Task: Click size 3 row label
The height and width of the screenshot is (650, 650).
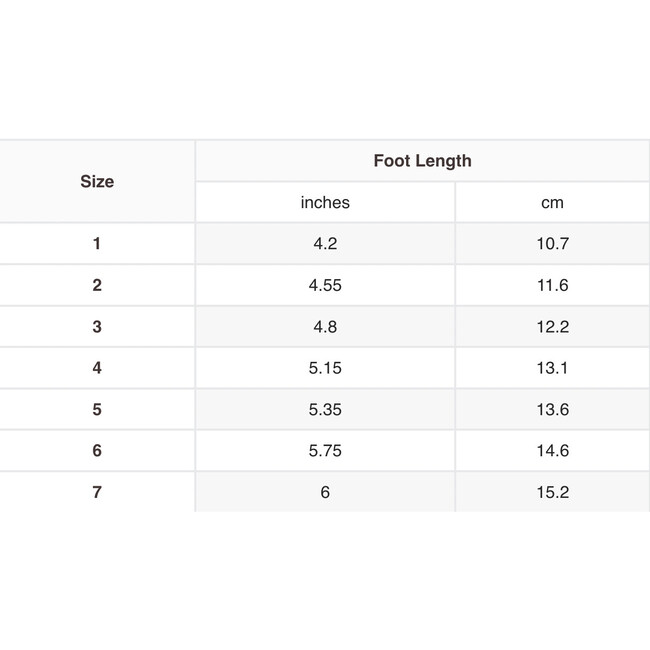Action: (97, 327)
